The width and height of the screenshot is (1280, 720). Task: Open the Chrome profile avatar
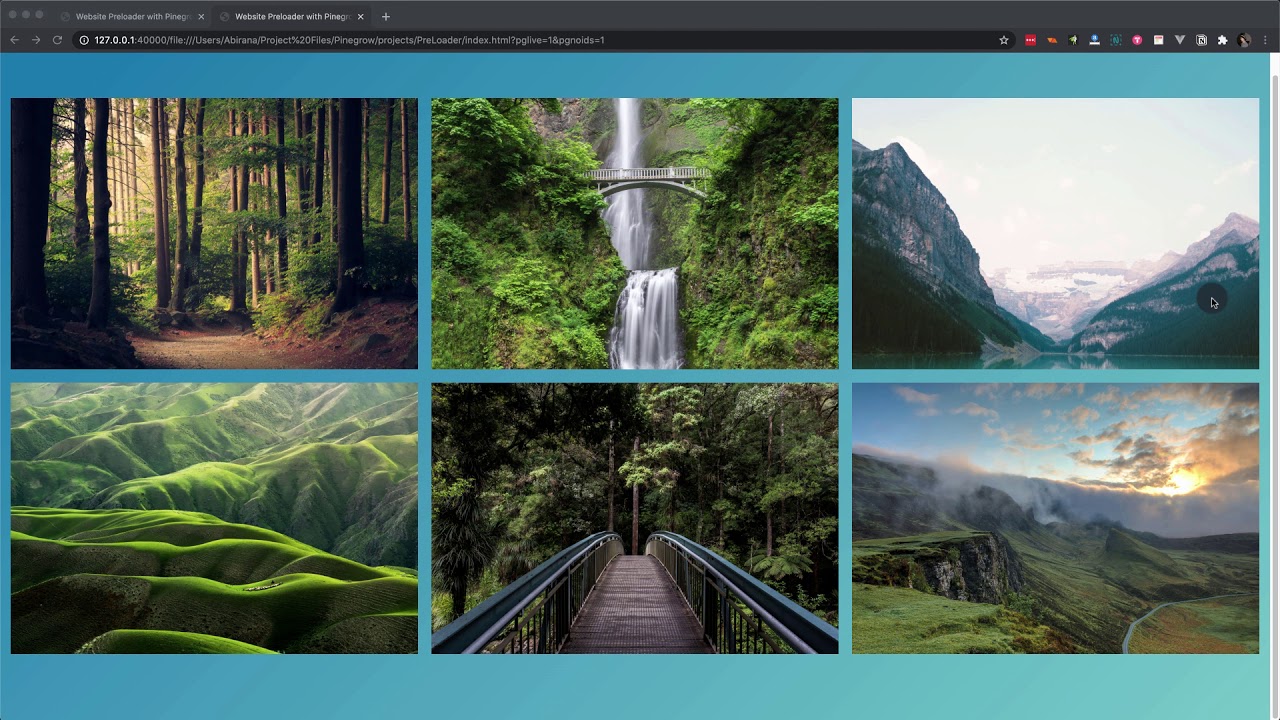point(1244,40)
